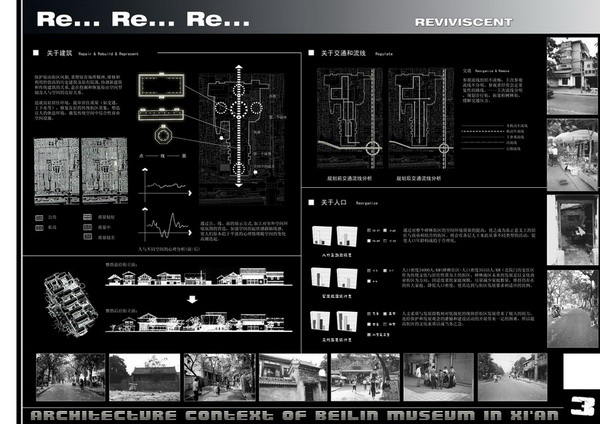Click the white square bullet beside "关于建筑"
This screenshot has height=424, width=600.
click(36, 53)
